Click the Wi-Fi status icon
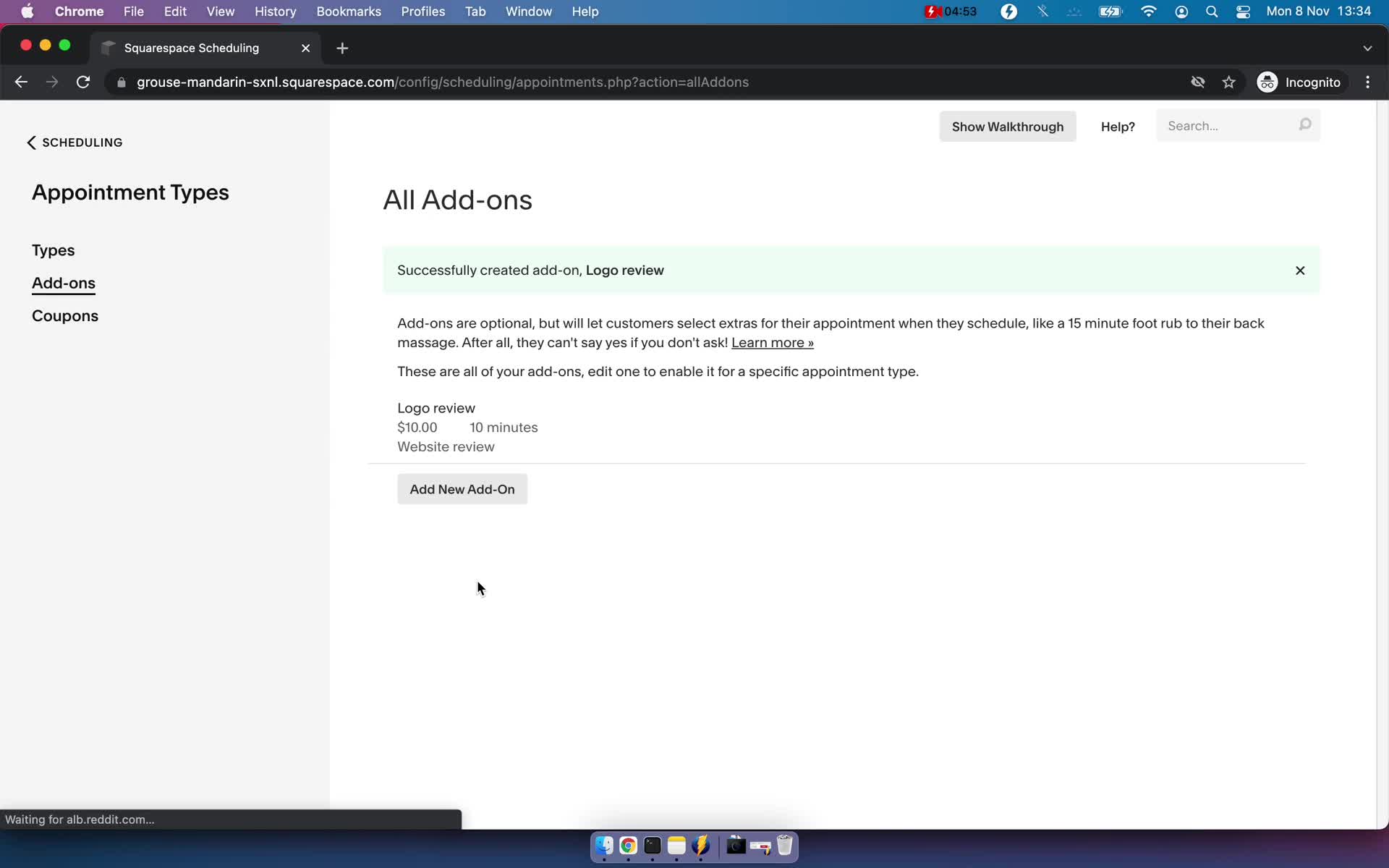 click(x=1148, y=12)
